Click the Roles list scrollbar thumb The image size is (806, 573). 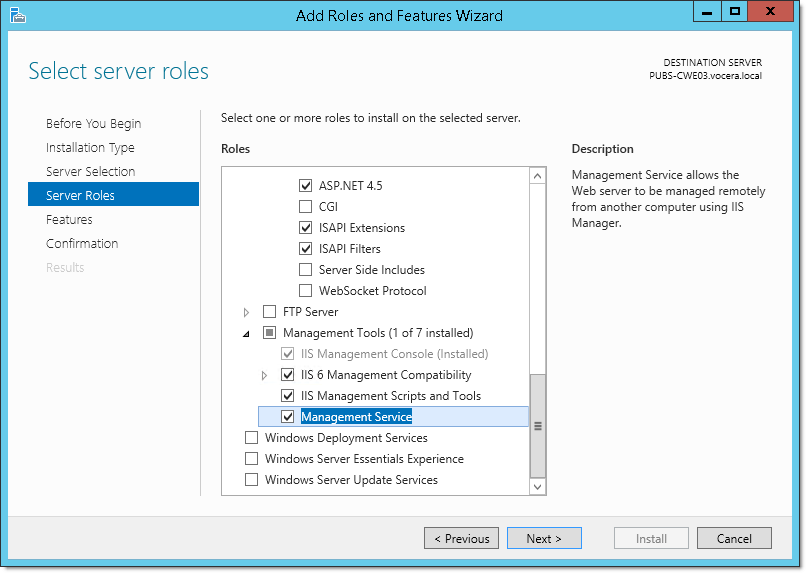click(x=538, y=426)
